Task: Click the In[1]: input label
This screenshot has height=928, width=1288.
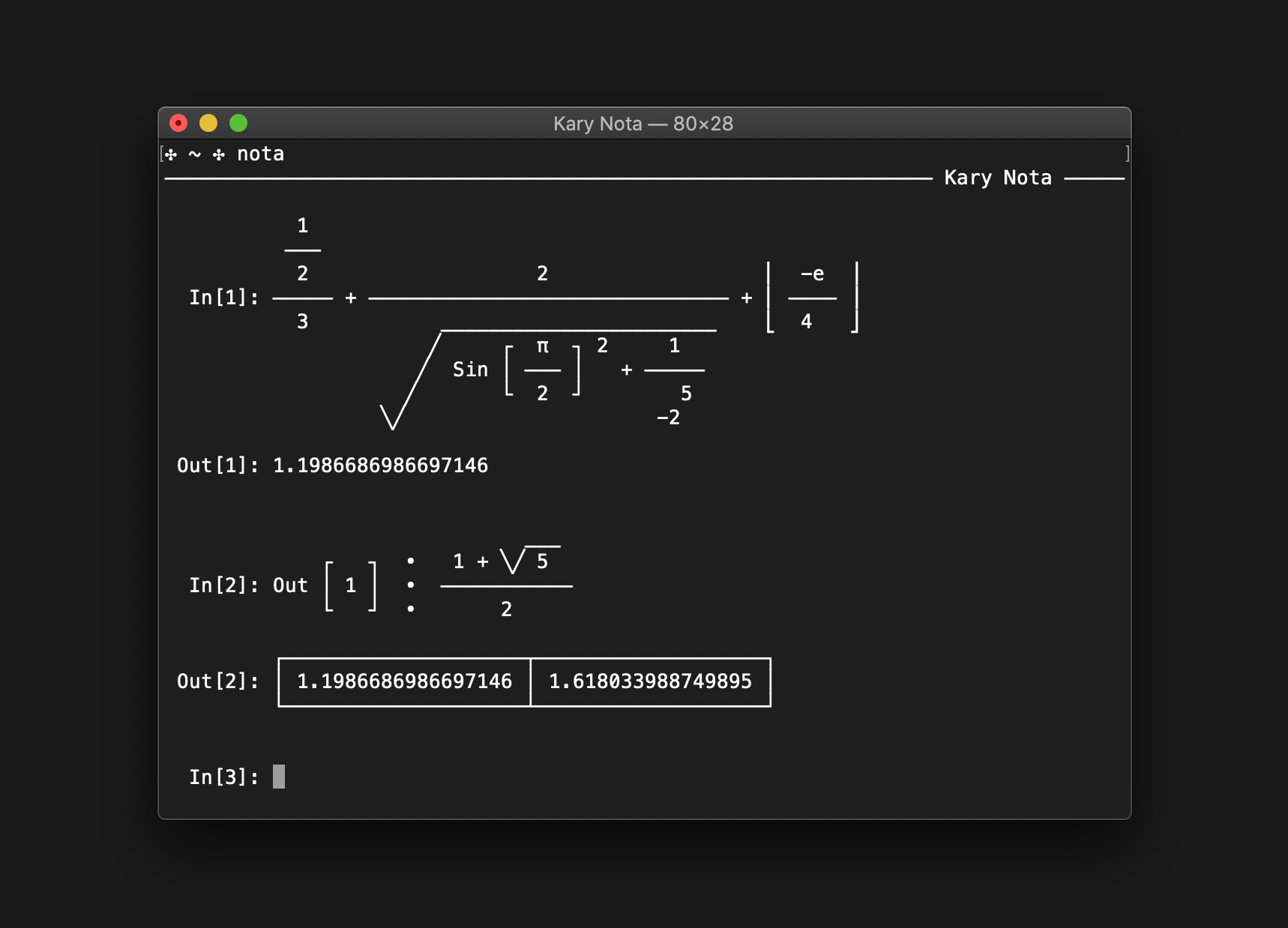Action: 223,298
